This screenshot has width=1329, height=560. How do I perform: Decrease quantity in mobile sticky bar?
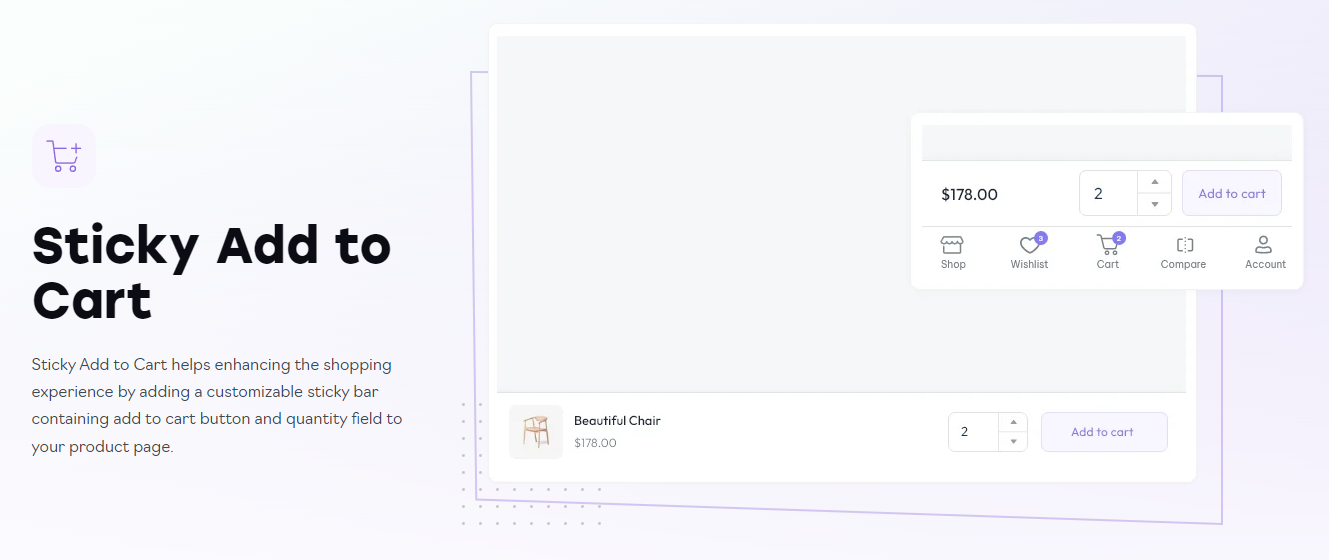[1155, 204]
